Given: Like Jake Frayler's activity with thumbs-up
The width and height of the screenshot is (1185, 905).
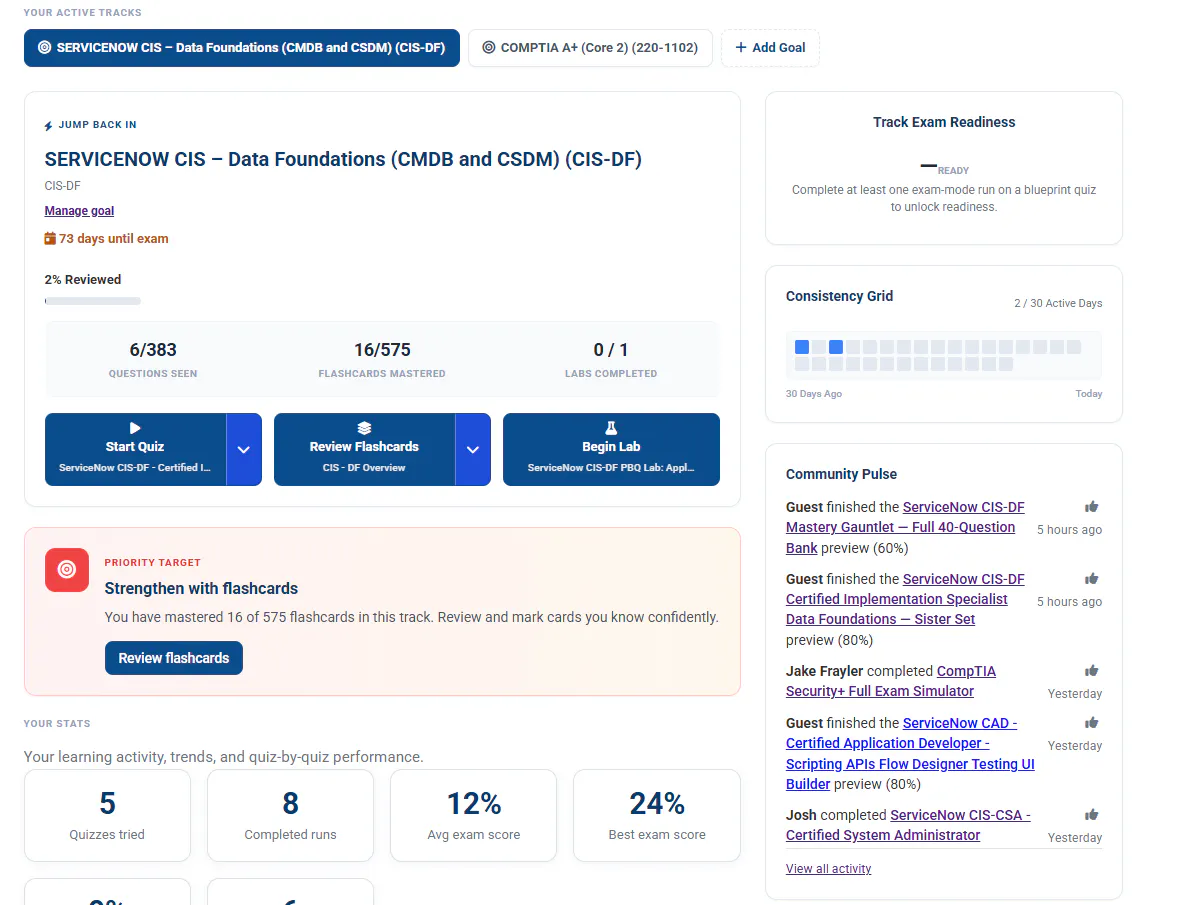Looking at the screenshot, I should pyautogui.click(x=1091, y=671).
